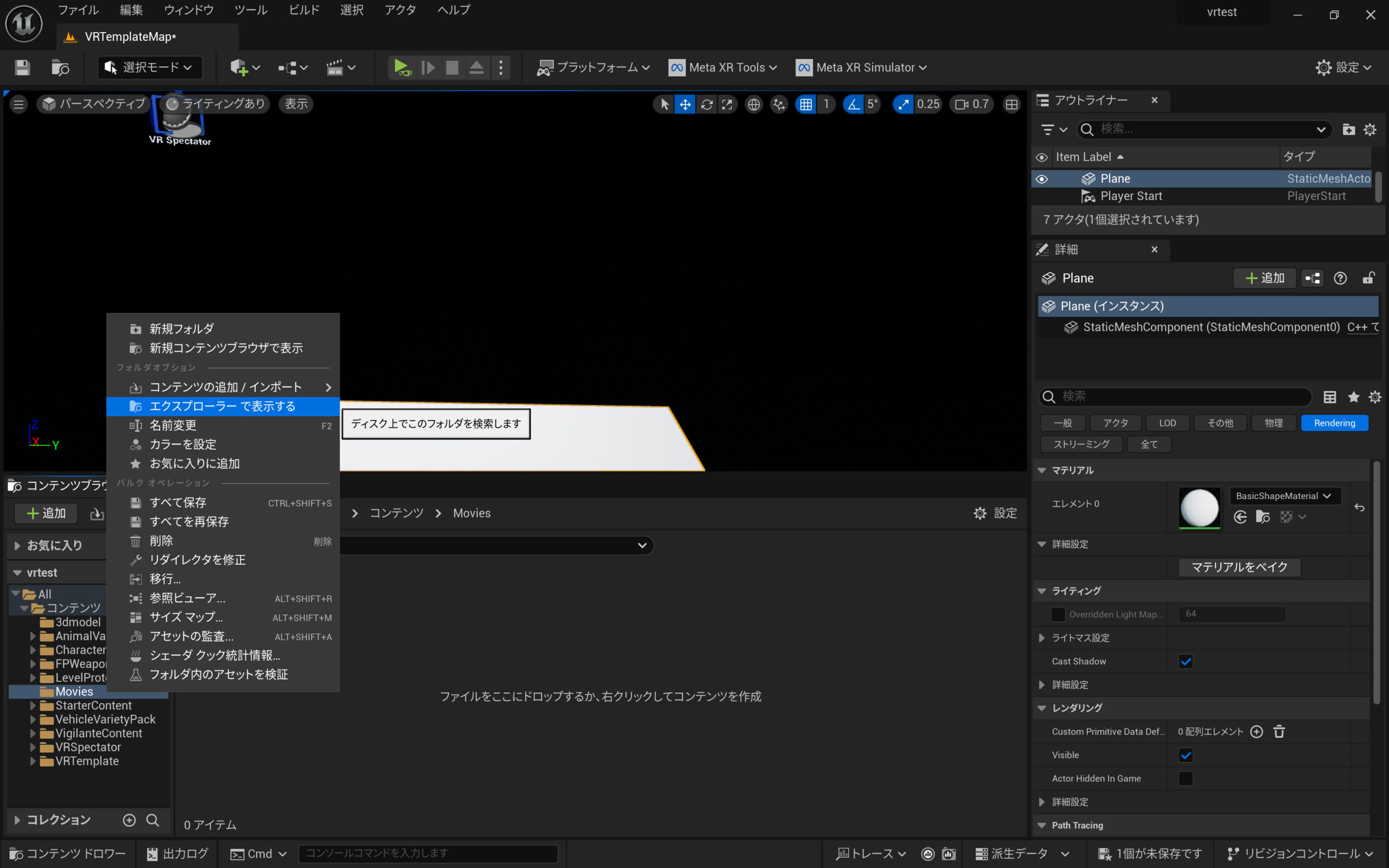Click the lock icon in Details panel
Image resolution: width=1389 pixels, height=868 pixels.
coord(1368,278)
